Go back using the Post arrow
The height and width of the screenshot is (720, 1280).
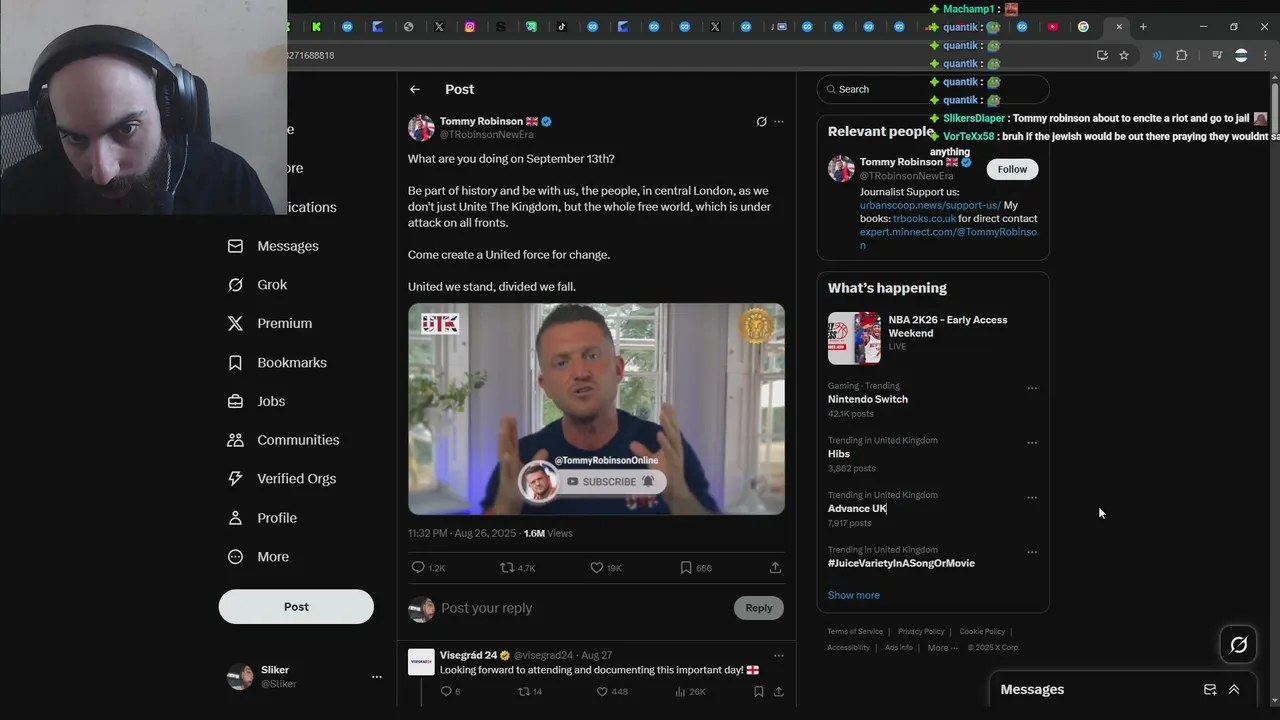pyautogui.click(x=415, y=89)
